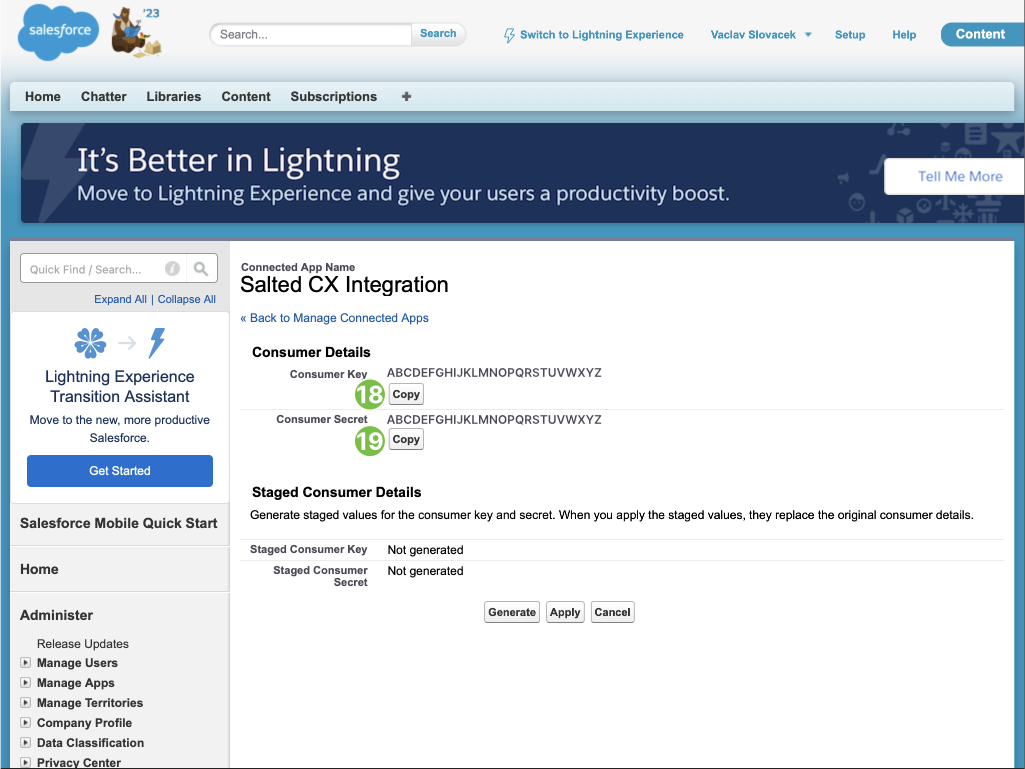1025x769 pixels.
Task: Copy the Consumer Key
Action: pos(406,394)
